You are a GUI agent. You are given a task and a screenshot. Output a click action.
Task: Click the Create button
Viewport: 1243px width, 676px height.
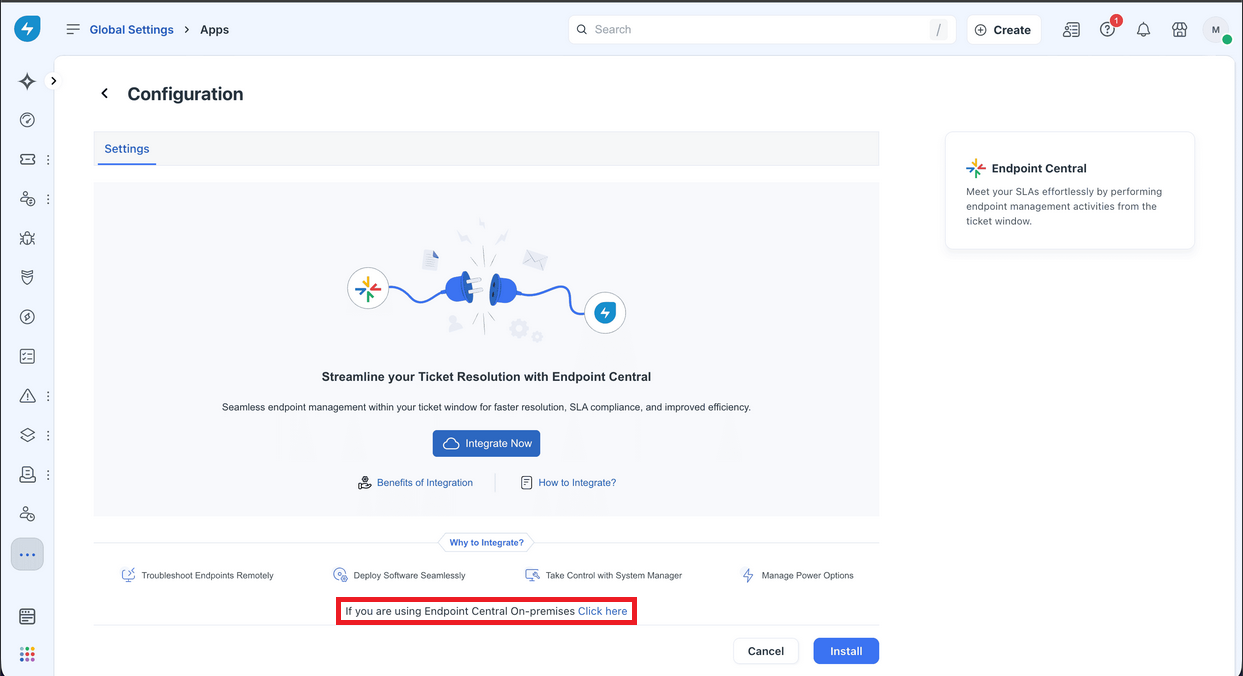coord(1004,30)
